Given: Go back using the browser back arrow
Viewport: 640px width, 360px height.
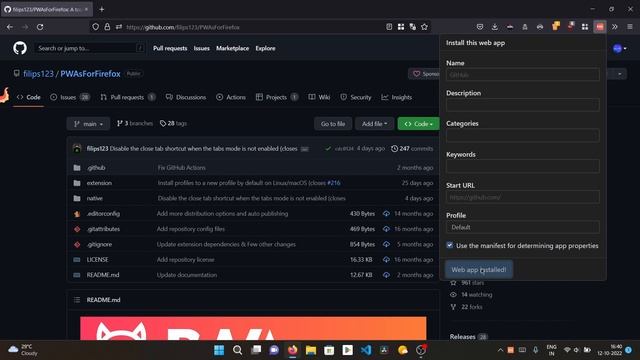Looking at the screenshot, I should click(x=10, y=27).
